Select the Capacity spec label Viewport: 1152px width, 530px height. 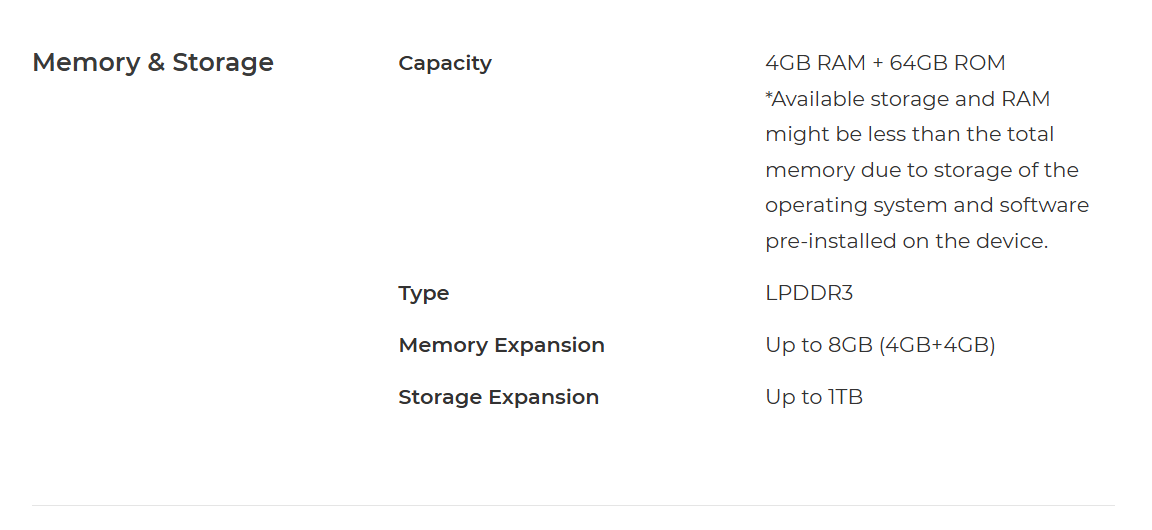444,64
